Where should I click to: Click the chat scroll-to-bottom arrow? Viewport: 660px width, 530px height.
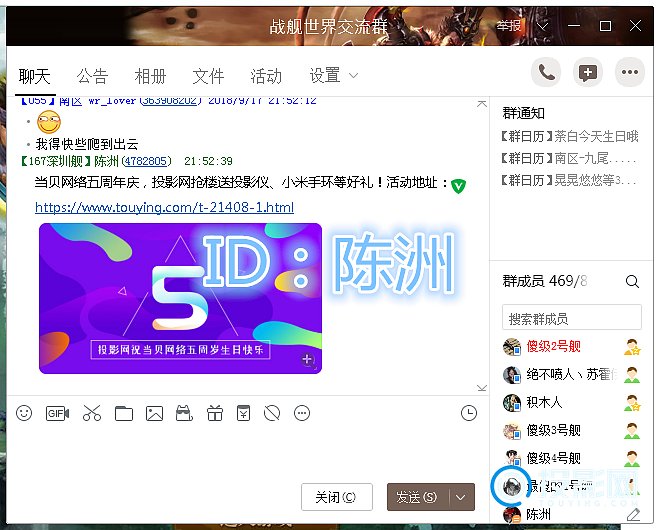click(482, 388)
